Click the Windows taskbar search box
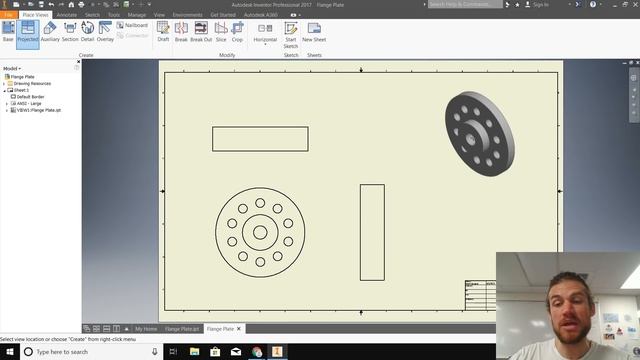This screenshot has width=640, height=360. (91, 351)
